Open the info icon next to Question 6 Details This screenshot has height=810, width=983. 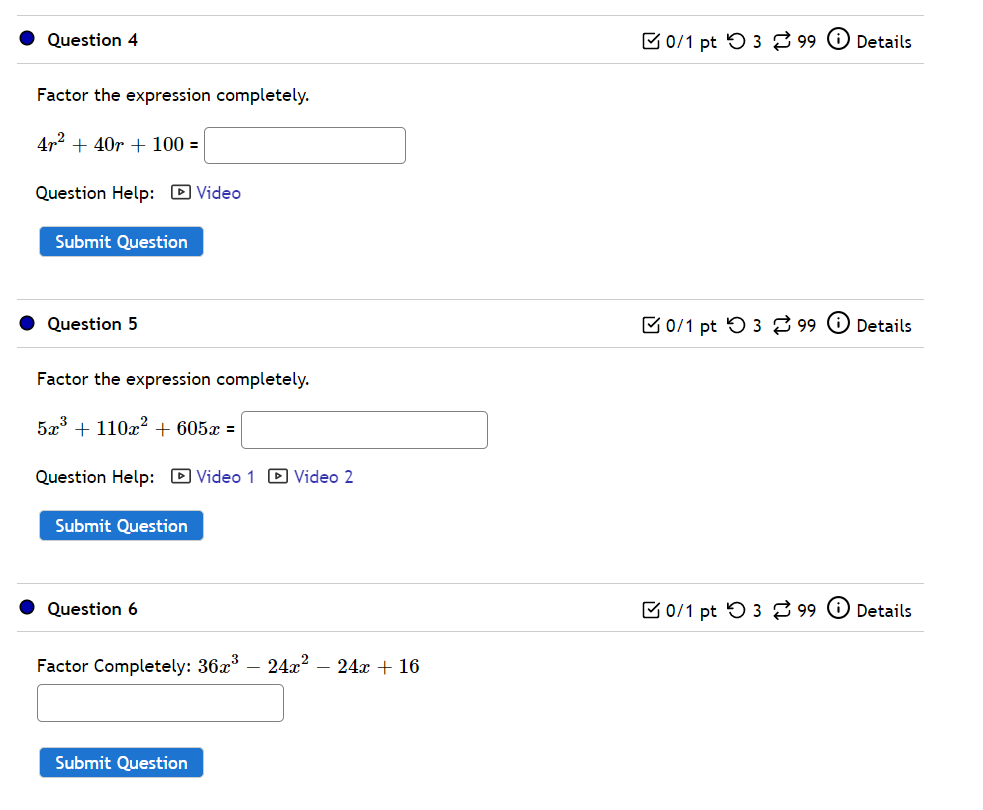click(x=838, y=609)
